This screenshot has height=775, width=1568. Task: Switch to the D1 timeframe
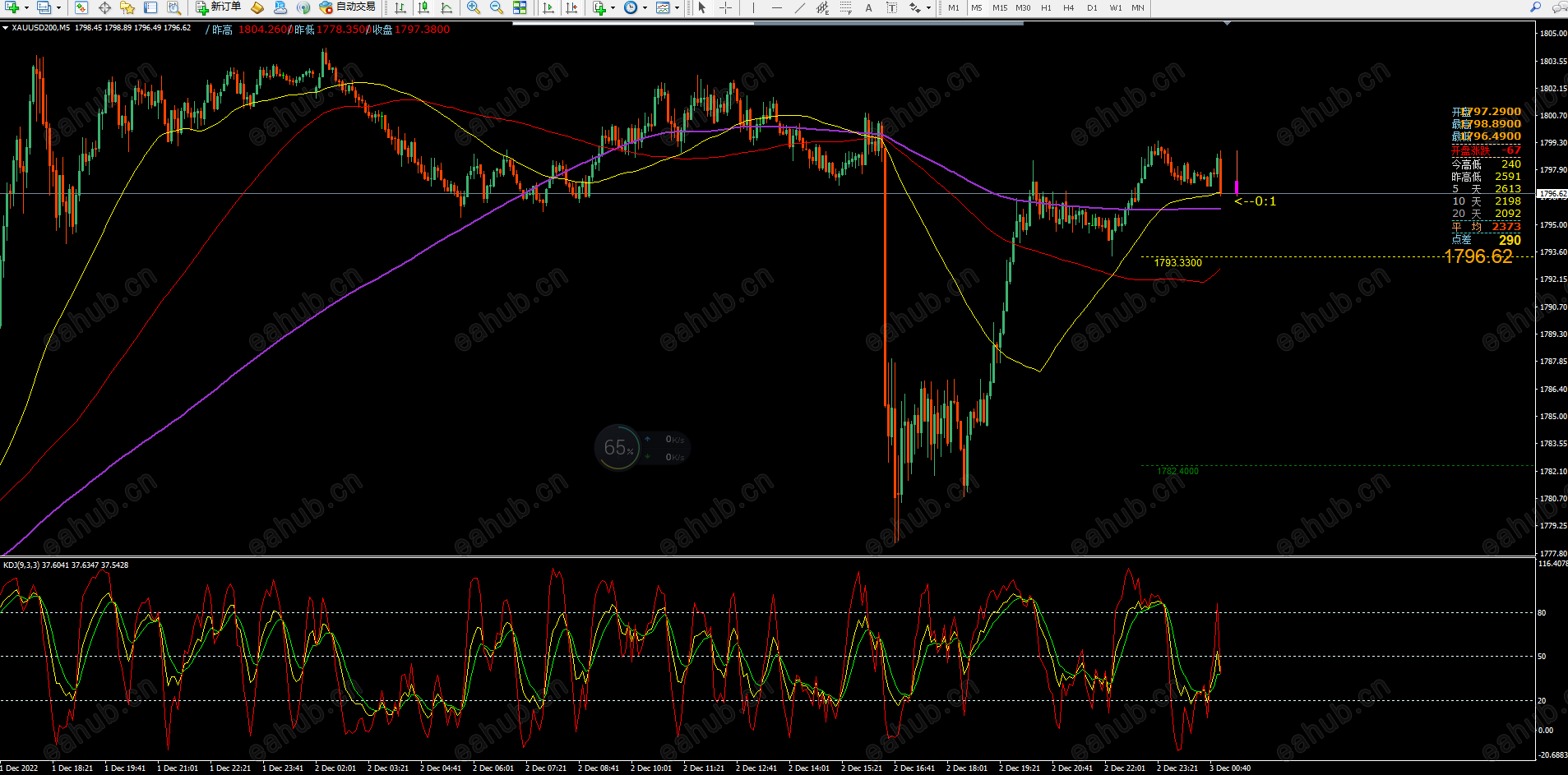[1092, 7]
